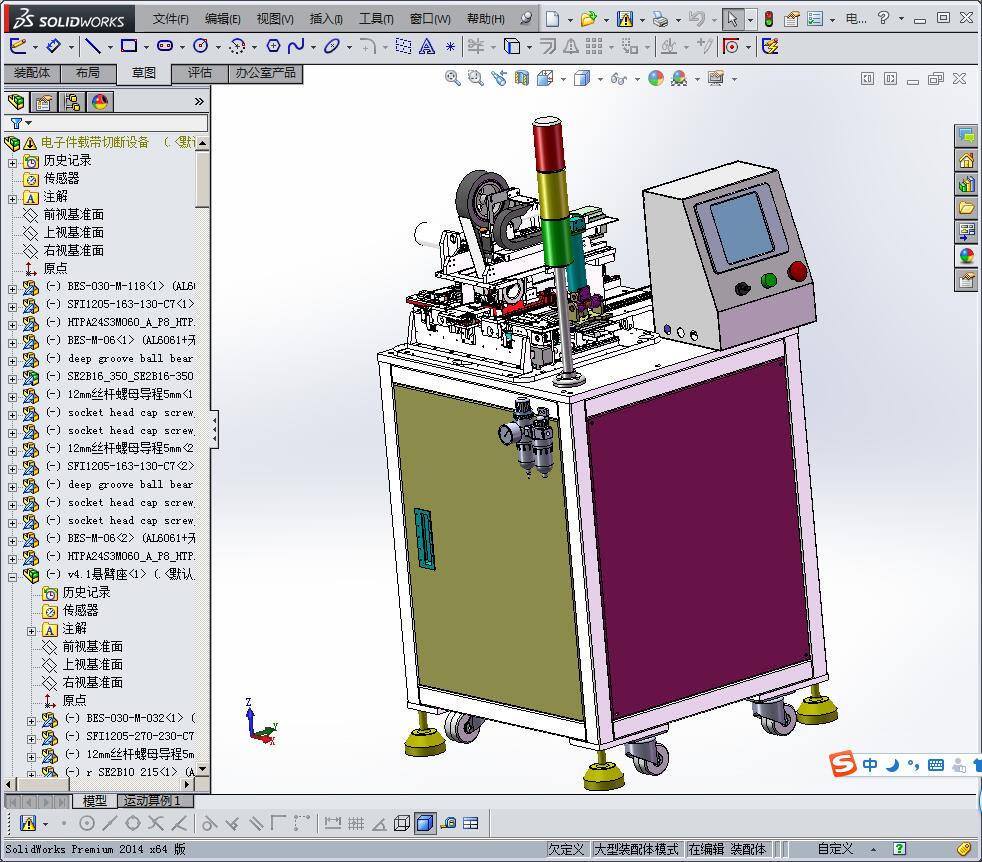Click the Smart Dimension tool

tap(54, 46)
